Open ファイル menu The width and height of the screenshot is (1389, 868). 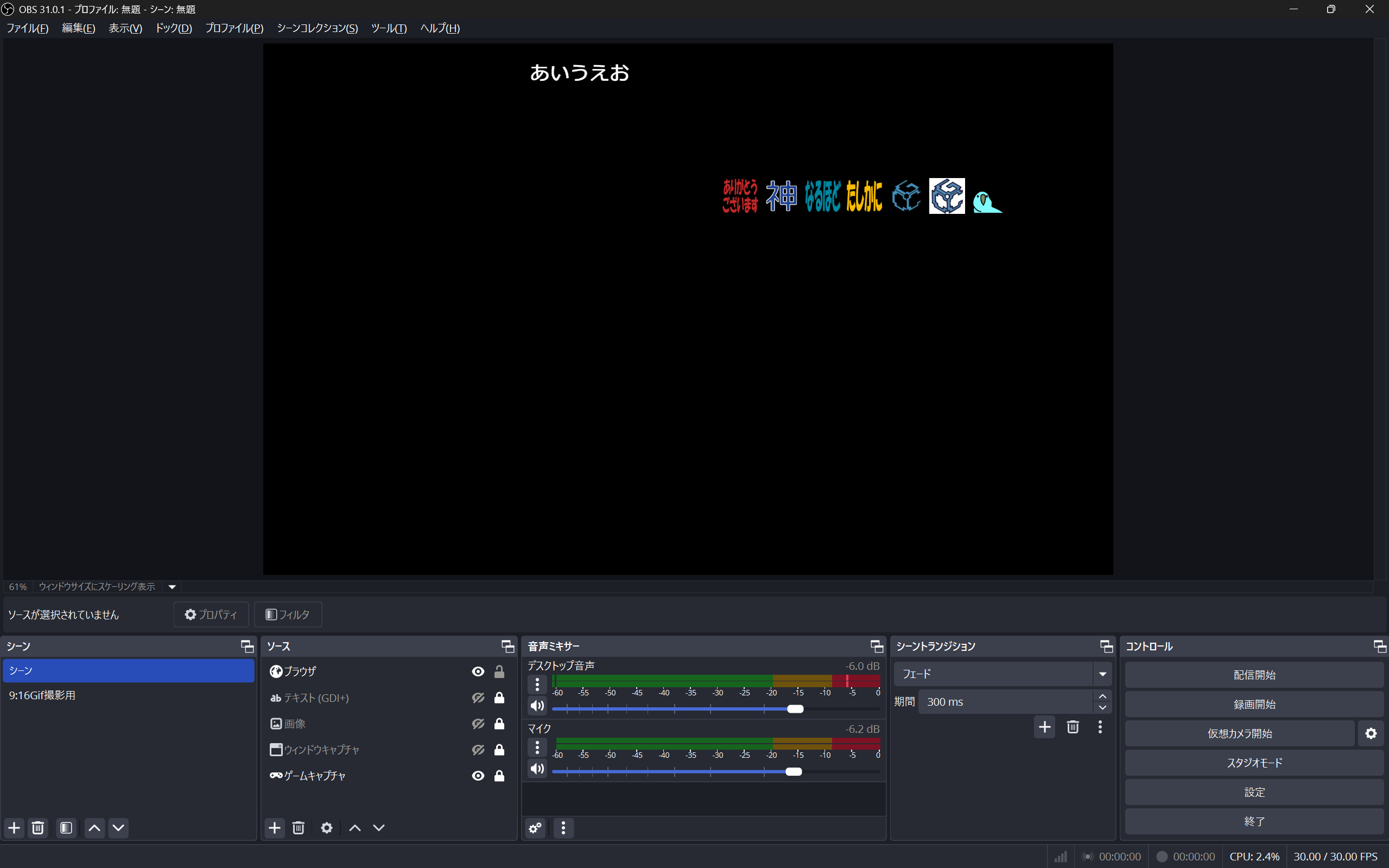pyautogui.click(x=27, y=28)
